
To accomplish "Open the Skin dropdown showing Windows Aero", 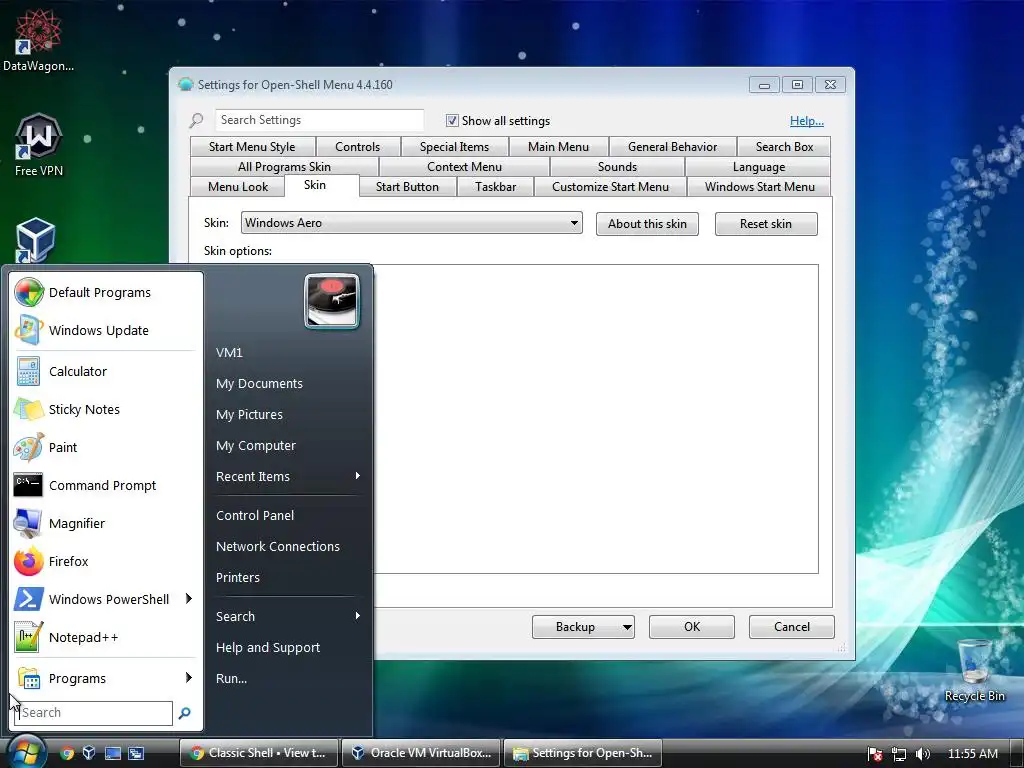I will pos(411,223).
